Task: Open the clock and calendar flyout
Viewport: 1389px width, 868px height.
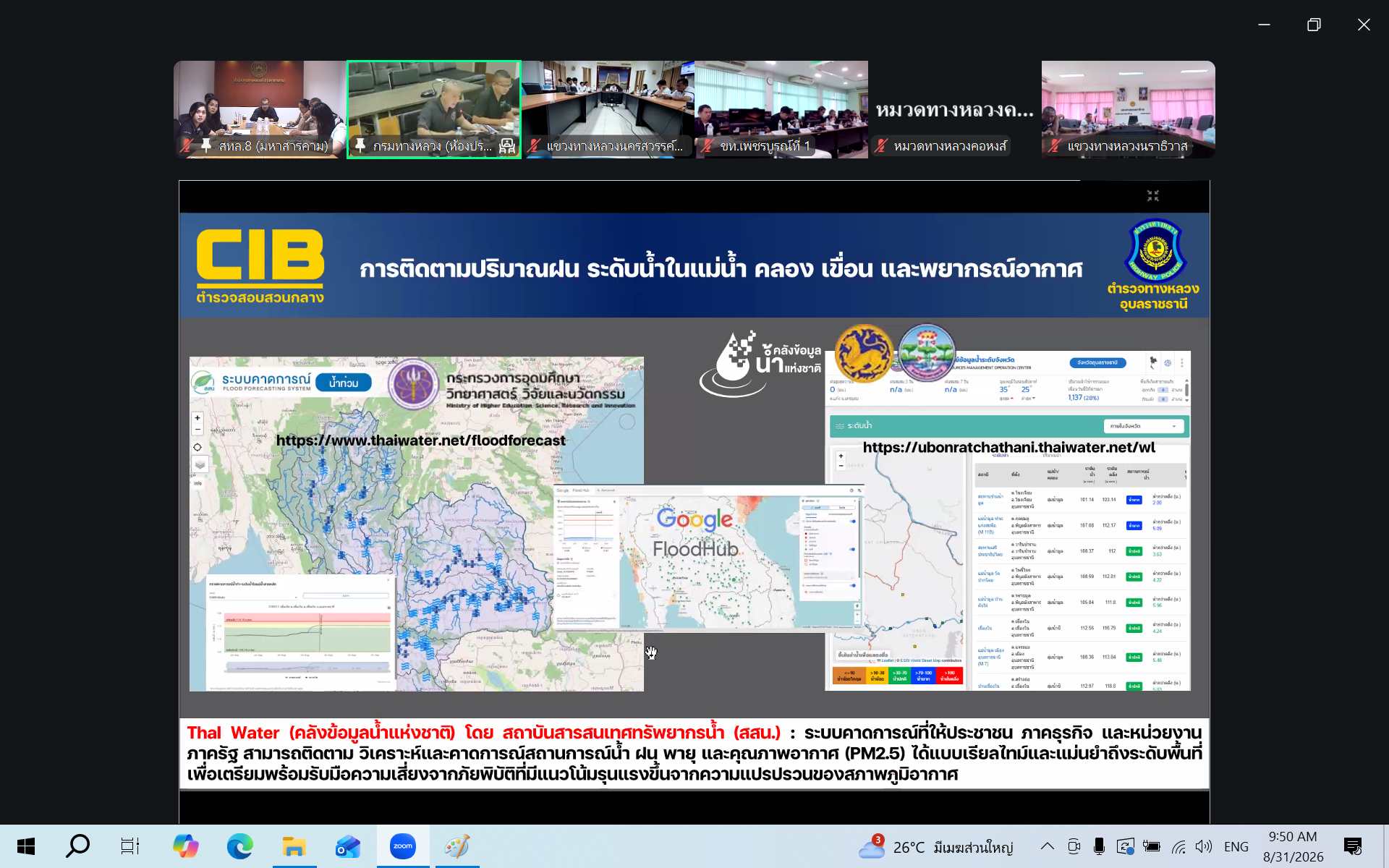Action: (x=1294, y=846)
